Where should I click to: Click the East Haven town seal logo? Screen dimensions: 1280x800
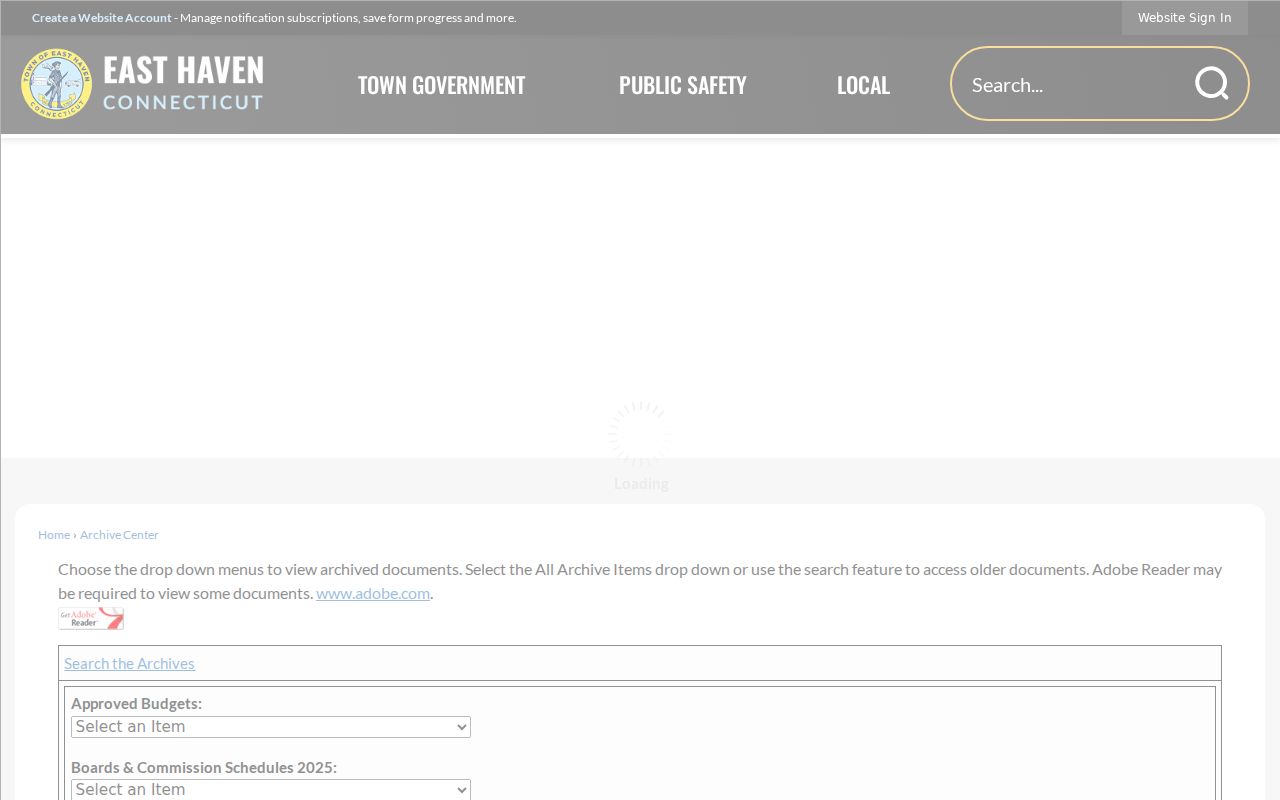(57, 84)
